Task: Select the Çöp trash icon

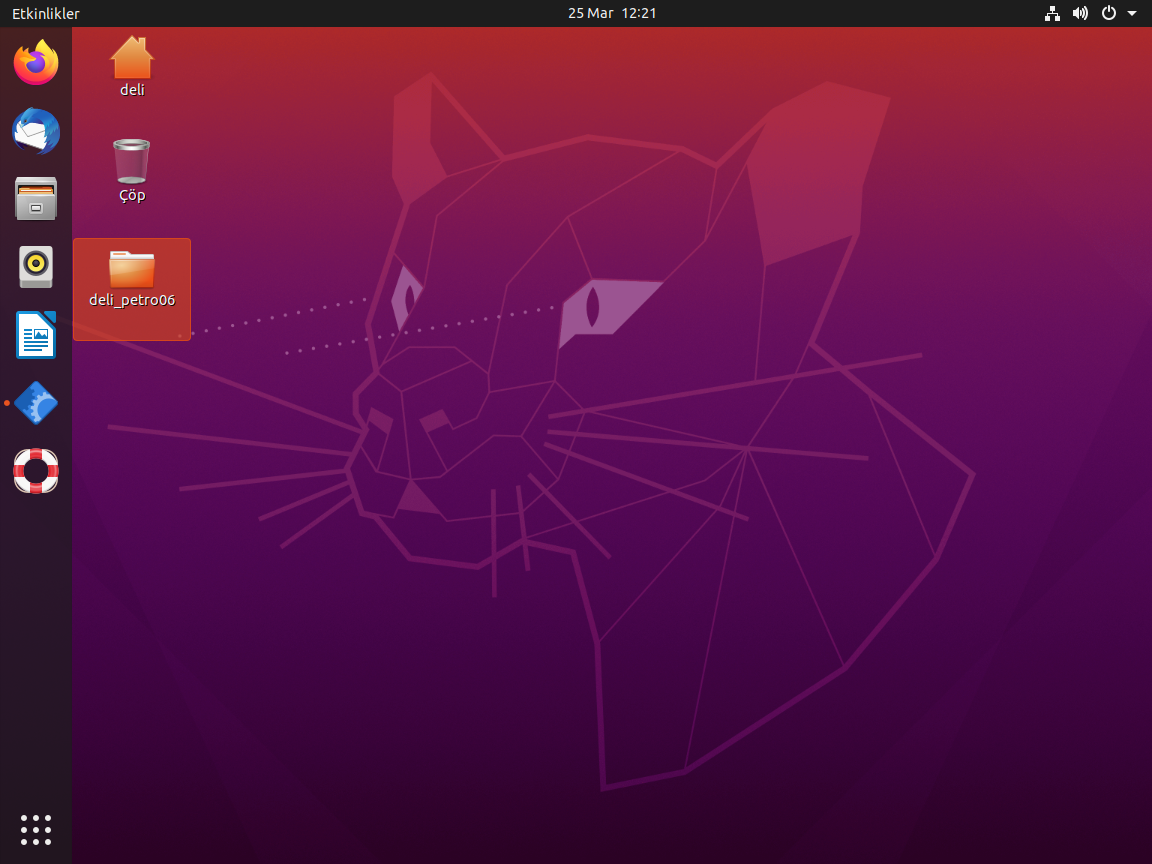Action: 132,171
